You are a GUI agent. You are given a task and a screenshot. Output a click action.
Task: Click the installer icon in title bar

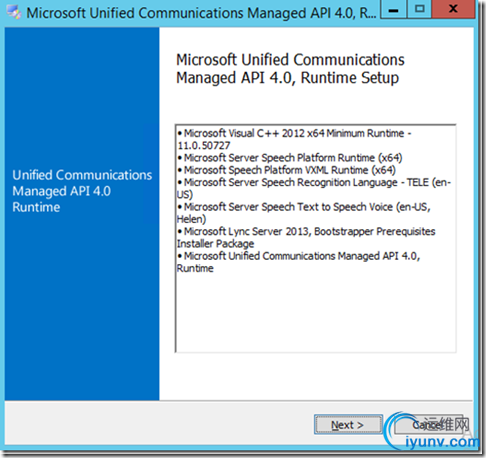(14, 13)
